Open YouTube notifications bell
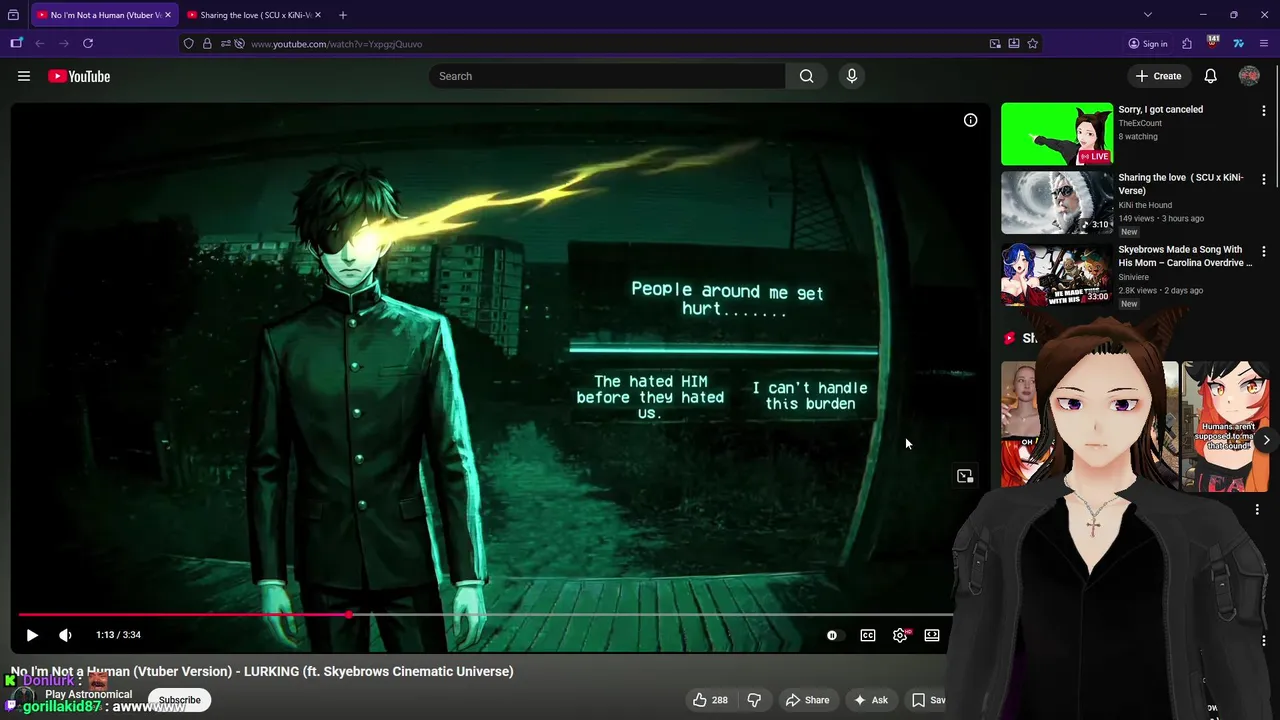 tap(1210, 76)
